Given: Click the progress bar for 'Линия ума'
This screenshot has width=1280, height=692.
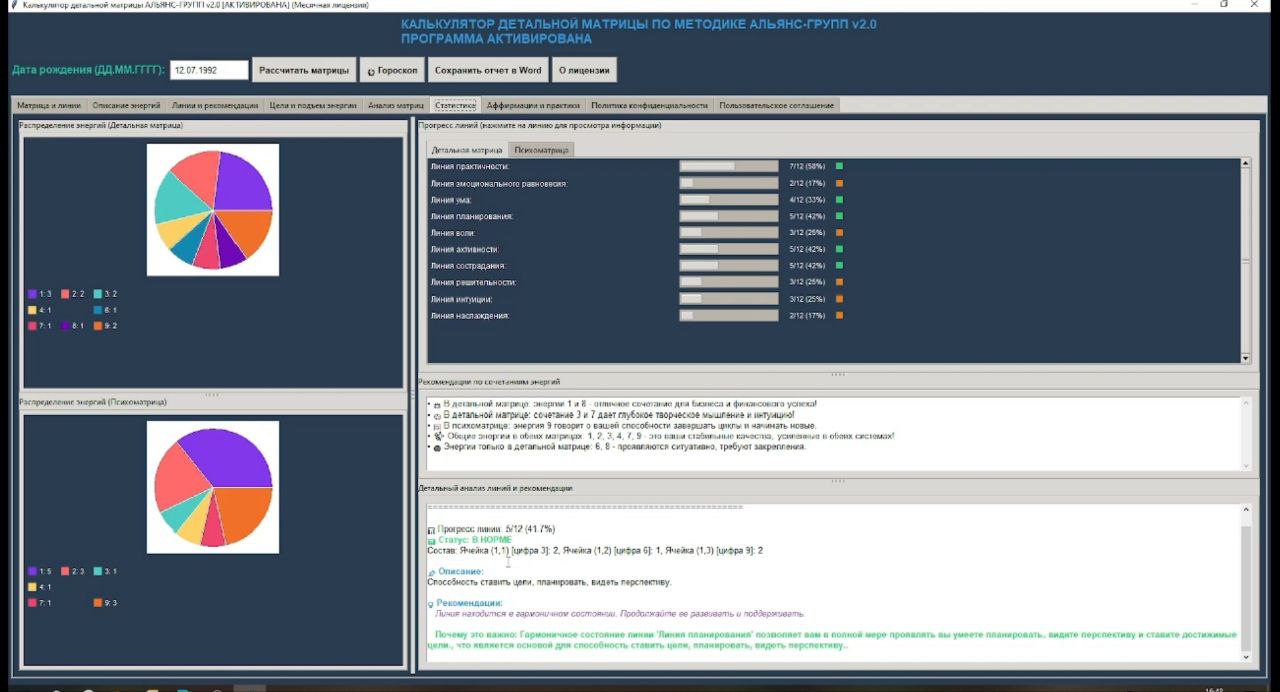Looking at the screenshot, I should point(729,200).
